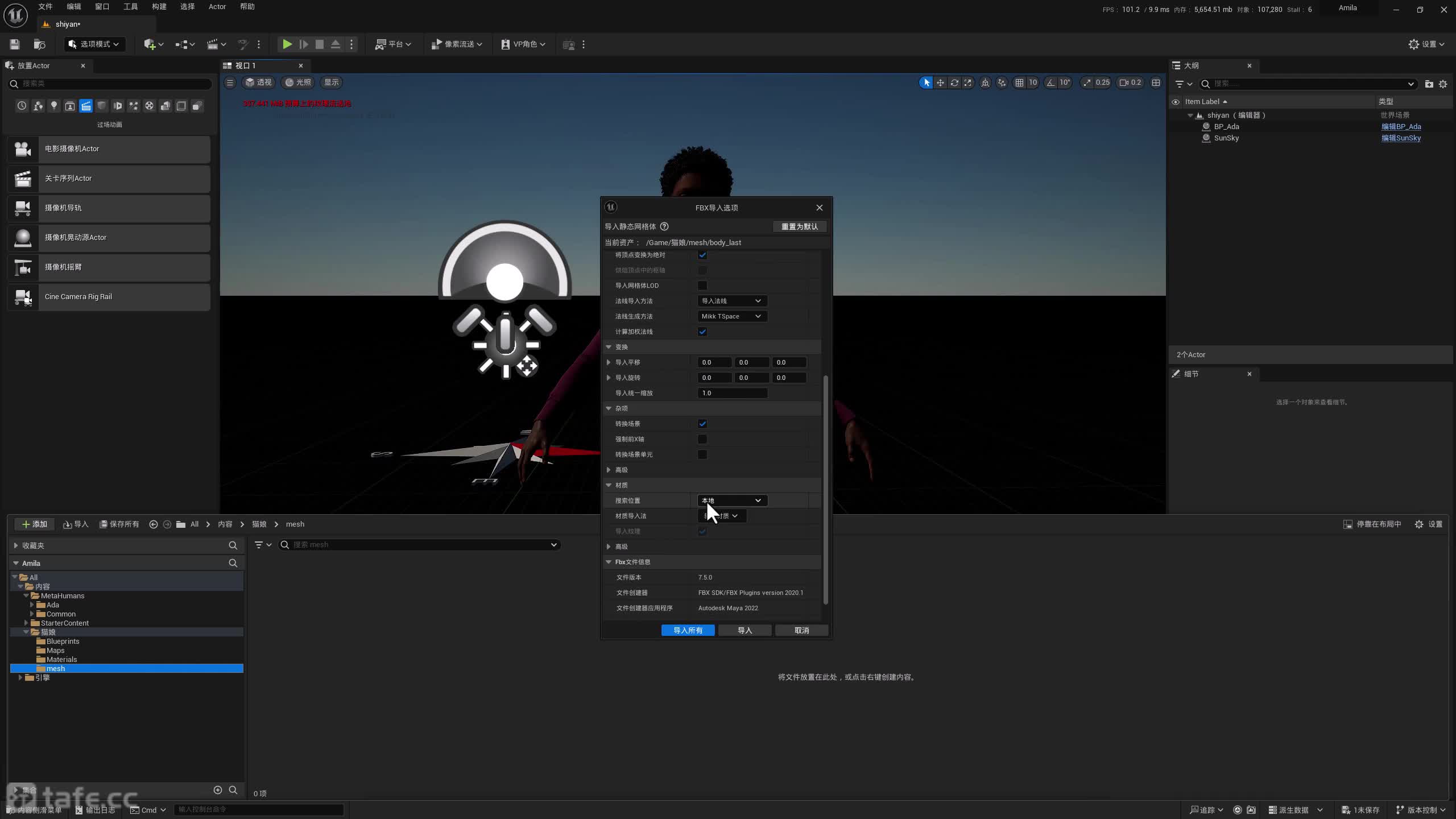
Task: Toggle world/local coordinate system icon
Action: (986, 82)
